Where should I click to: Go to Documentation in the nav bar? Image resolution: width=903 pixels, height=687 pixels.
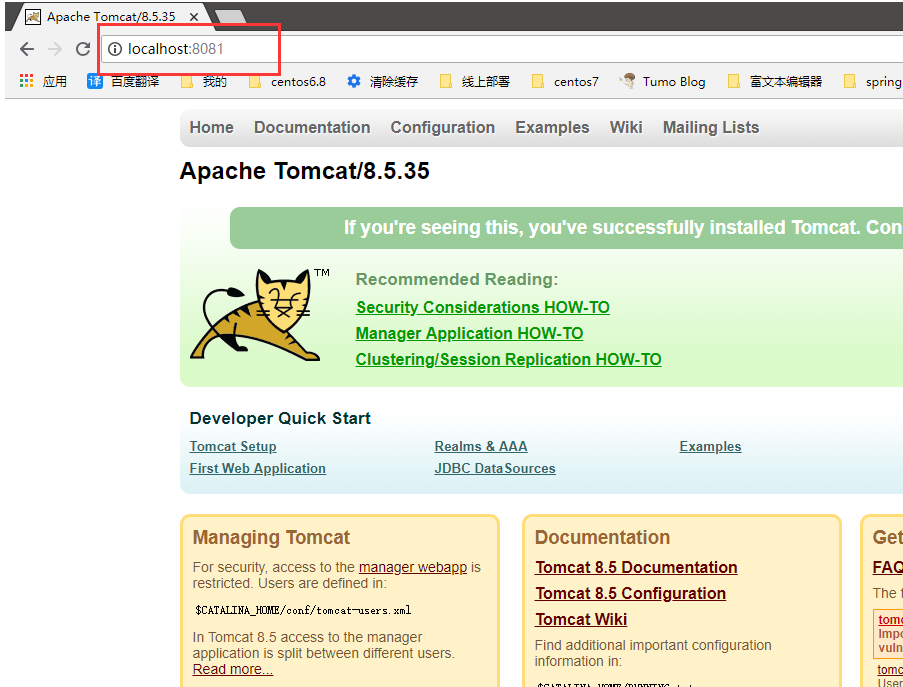point(312,127)
